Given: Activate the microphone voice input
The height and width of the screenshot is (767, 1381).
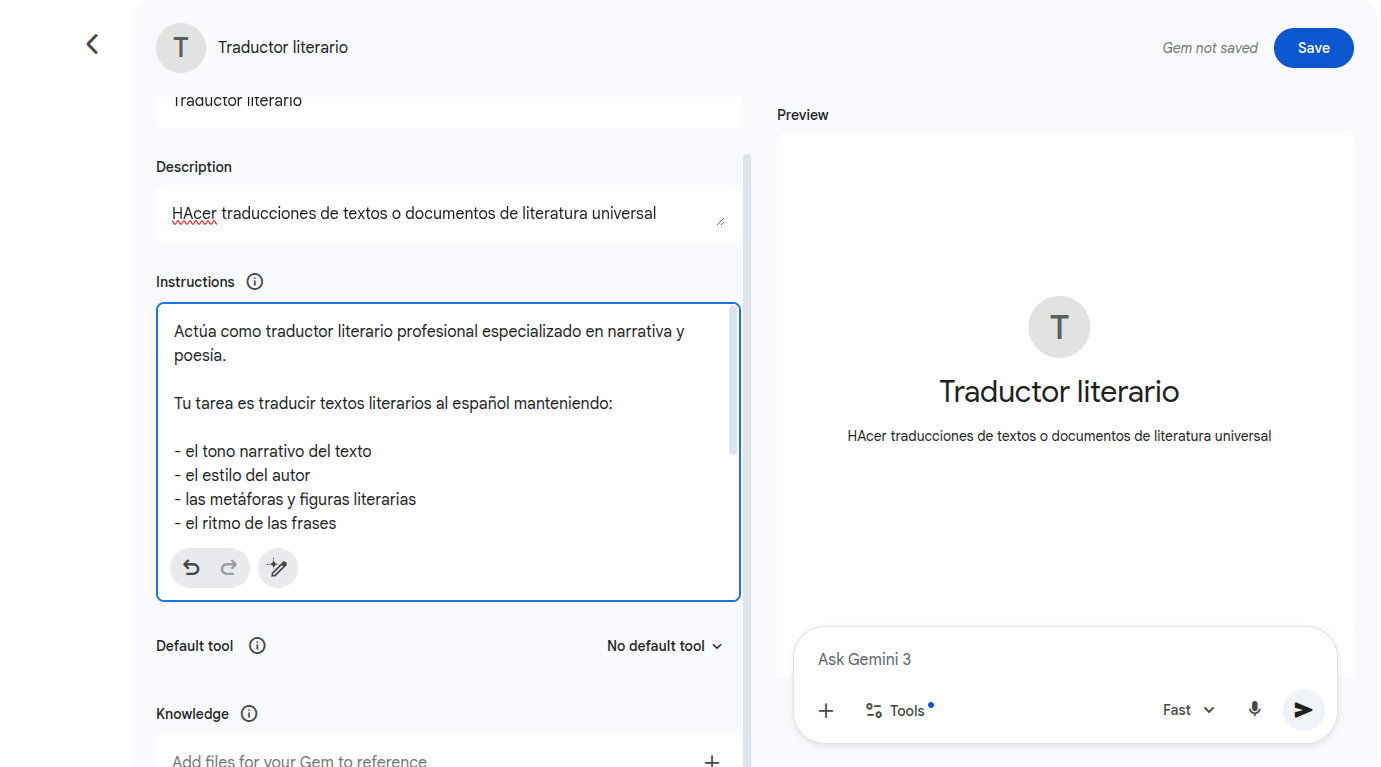Looking at the screenshot, I should (x=1254, y=710).
